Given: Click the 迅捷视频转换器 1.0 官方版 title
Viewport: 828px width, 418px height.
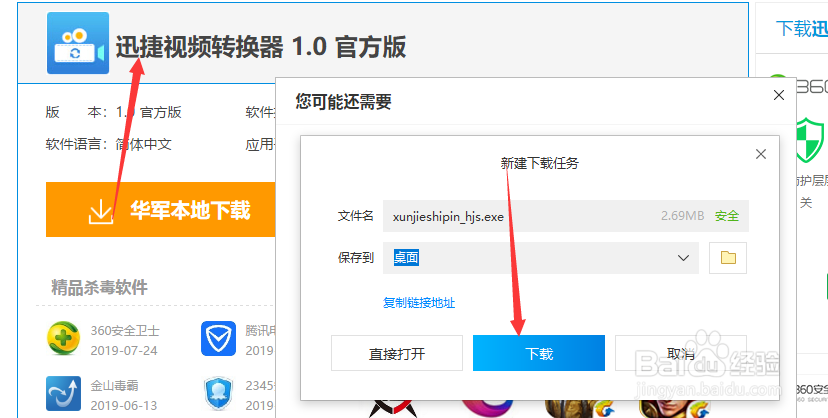Looking at the screenshot, I should point(261,46).
